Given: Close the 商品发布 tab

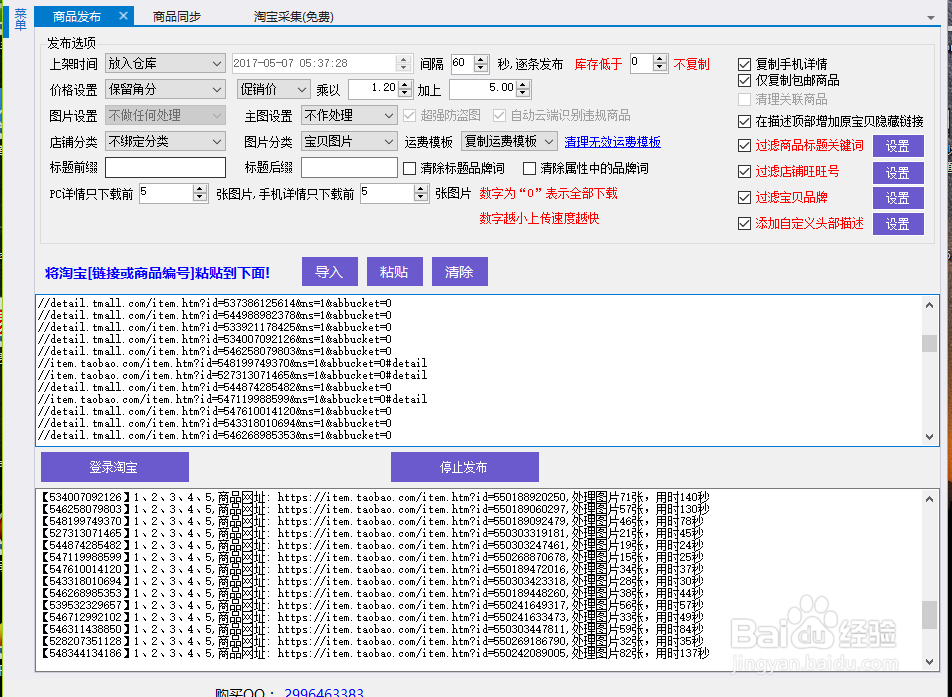Looking at the screenshot, I should pos(123,16).
